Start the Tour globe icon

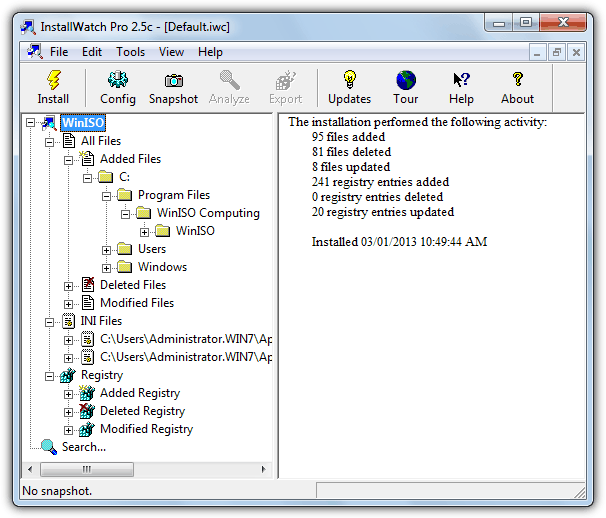(406, 80)
